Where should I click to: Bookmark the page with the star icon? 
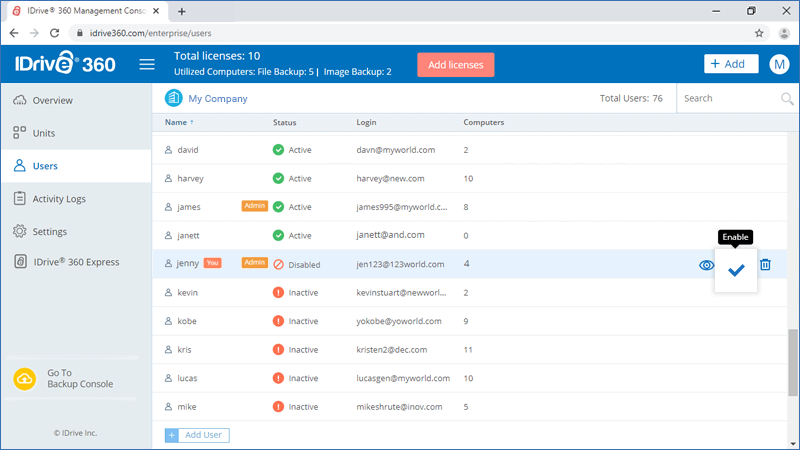759,33
